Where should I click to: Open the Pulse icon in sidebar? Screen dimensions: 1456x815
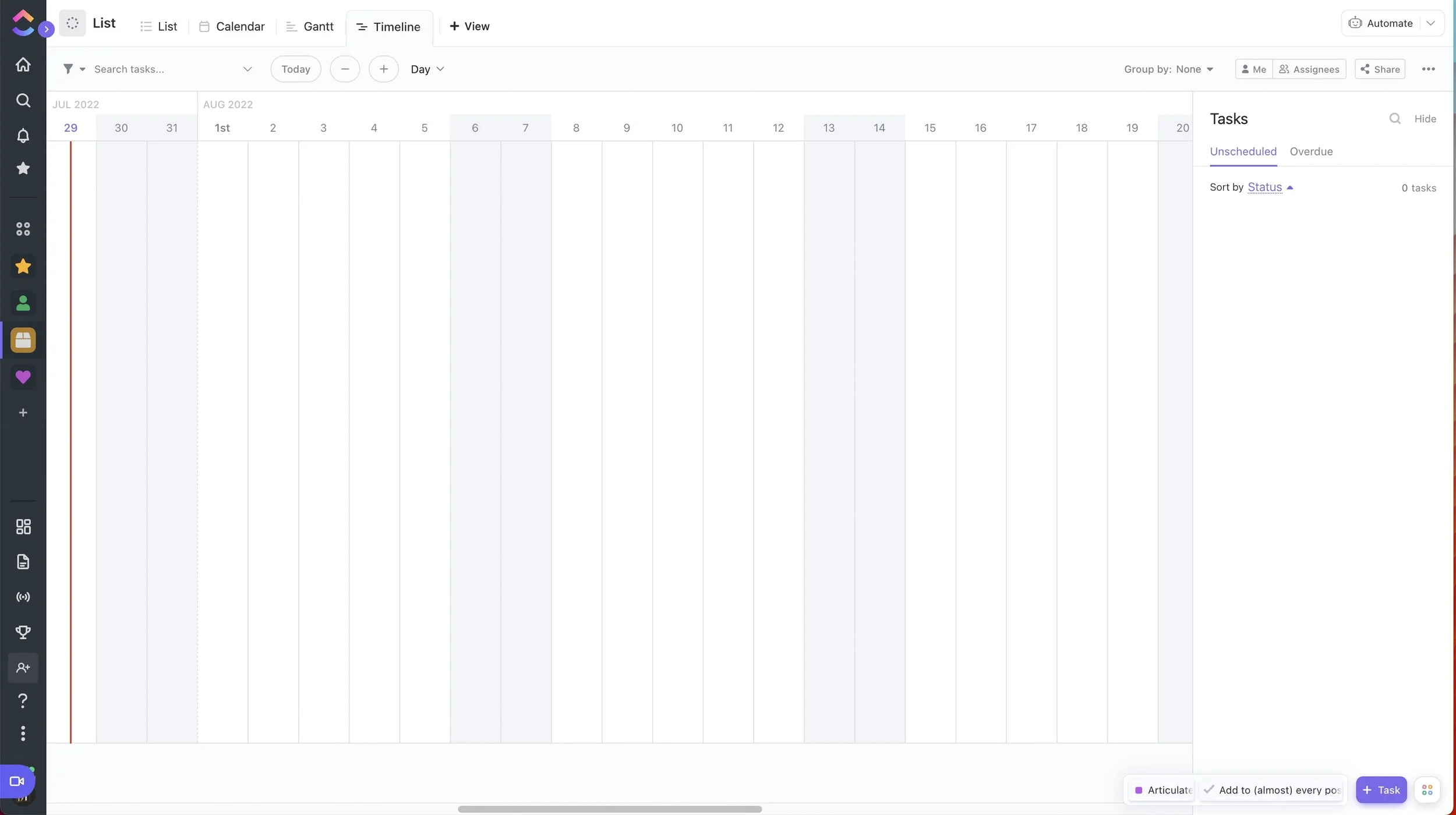tap(23, 597)
